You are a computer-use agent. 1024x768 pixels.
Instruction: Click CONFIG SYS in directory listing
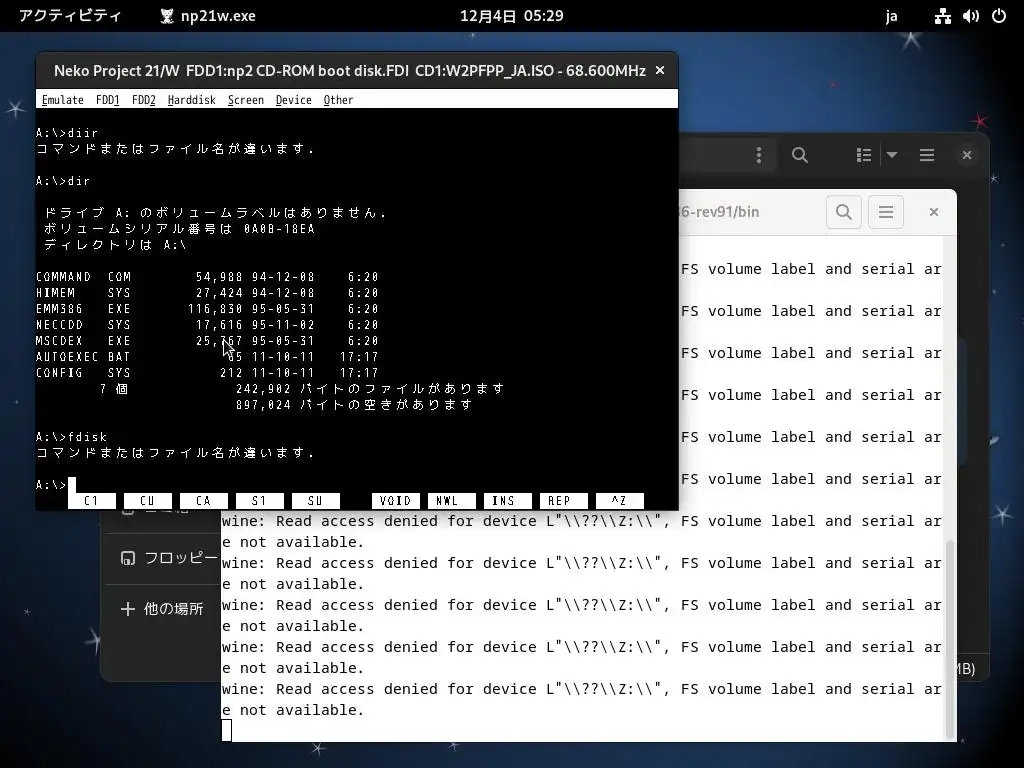(84, 373)
